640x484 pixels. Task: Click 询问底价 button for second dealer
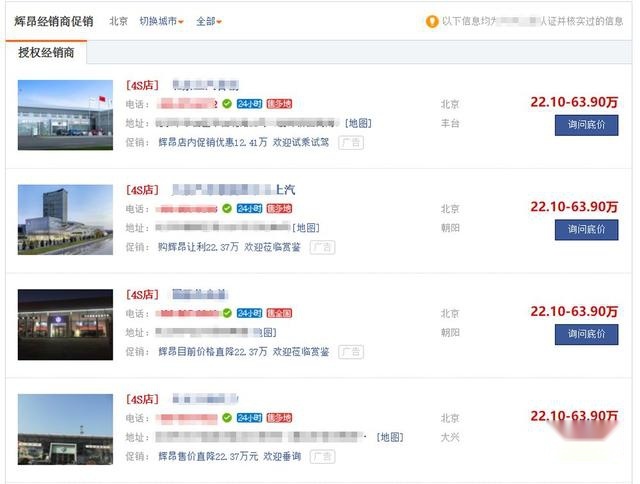pos(586,230)
